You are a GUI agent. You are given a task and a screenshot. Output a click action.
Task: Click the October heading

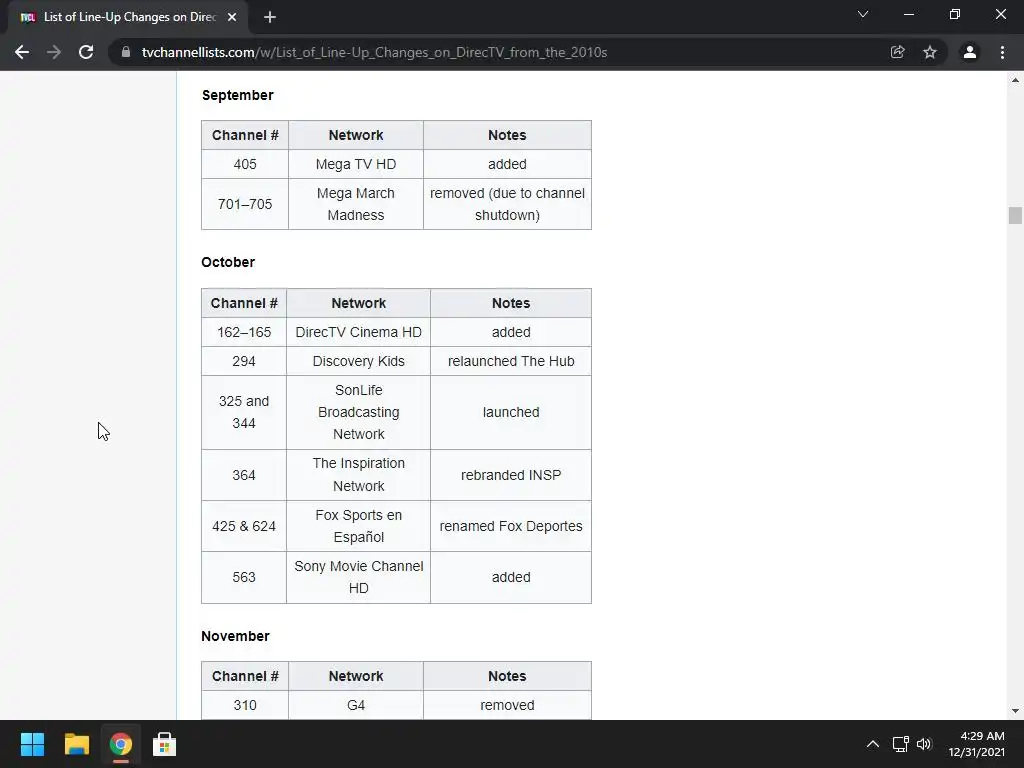tap(228, 263)
